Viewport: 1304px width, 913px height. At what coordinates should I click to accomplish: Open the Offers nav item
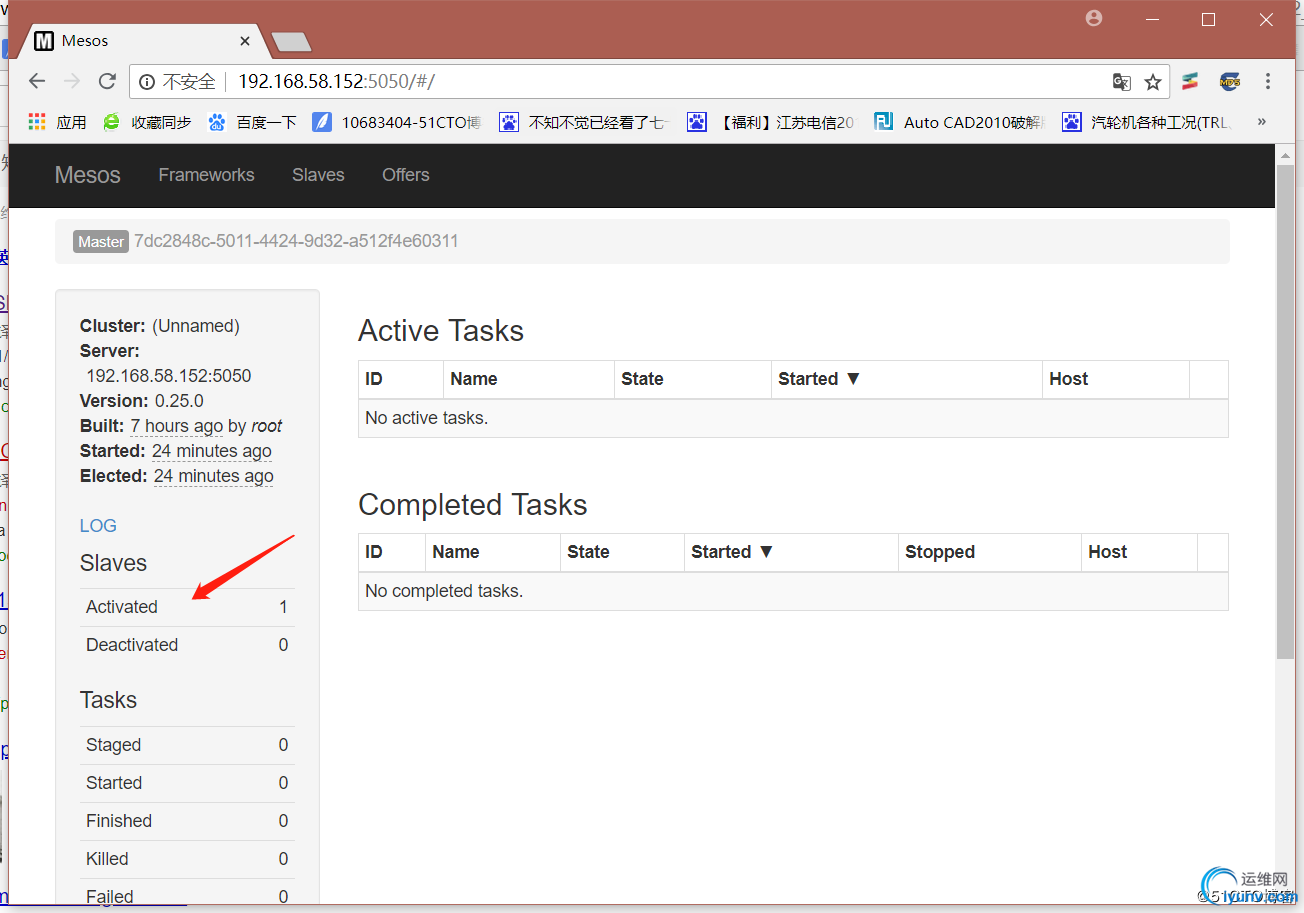pyautogui.click(x=405, y=175)
